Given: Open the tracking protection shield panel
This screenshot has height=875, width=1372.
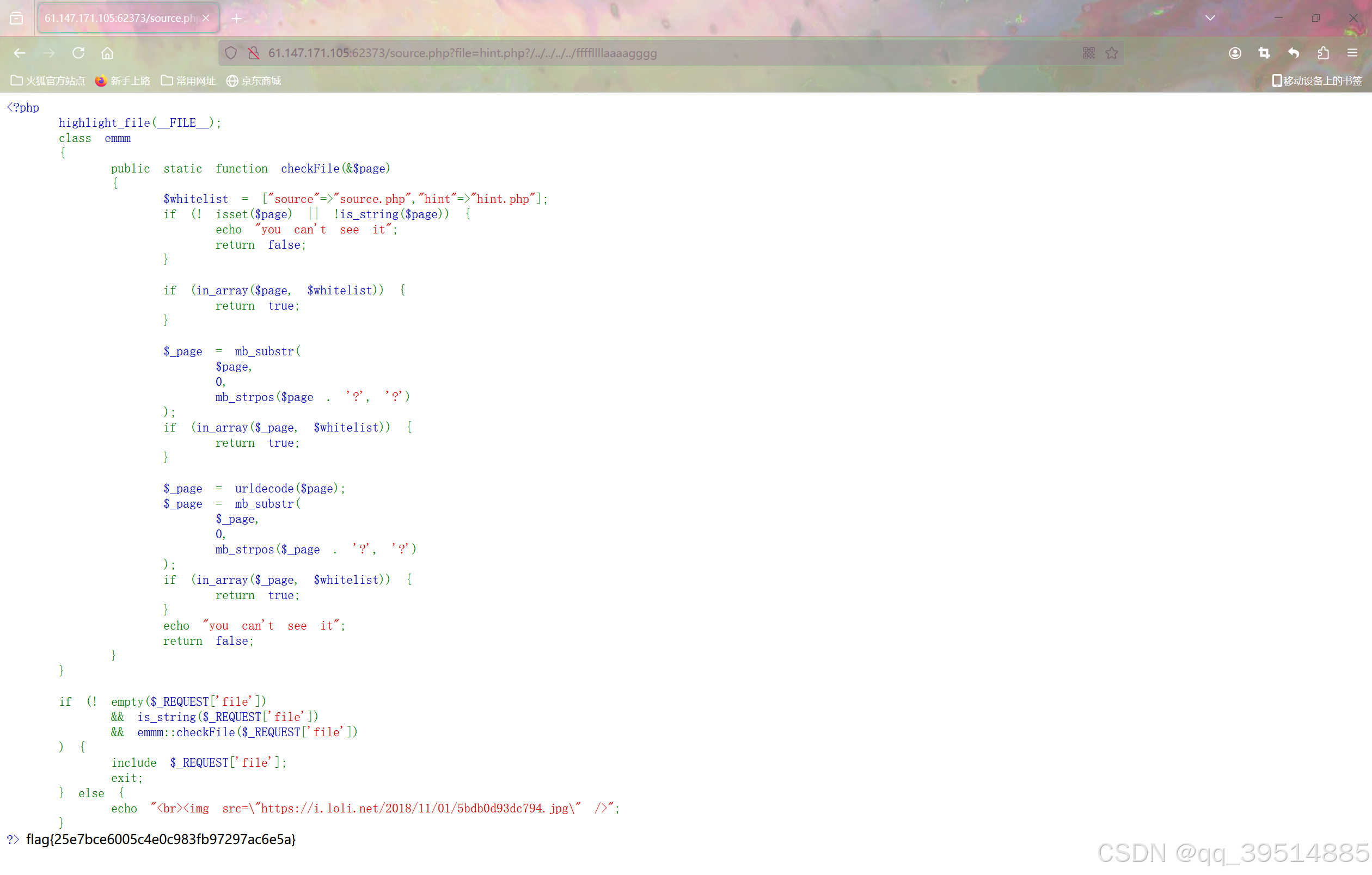Looking at the screenshot, I should pos(231,53).
